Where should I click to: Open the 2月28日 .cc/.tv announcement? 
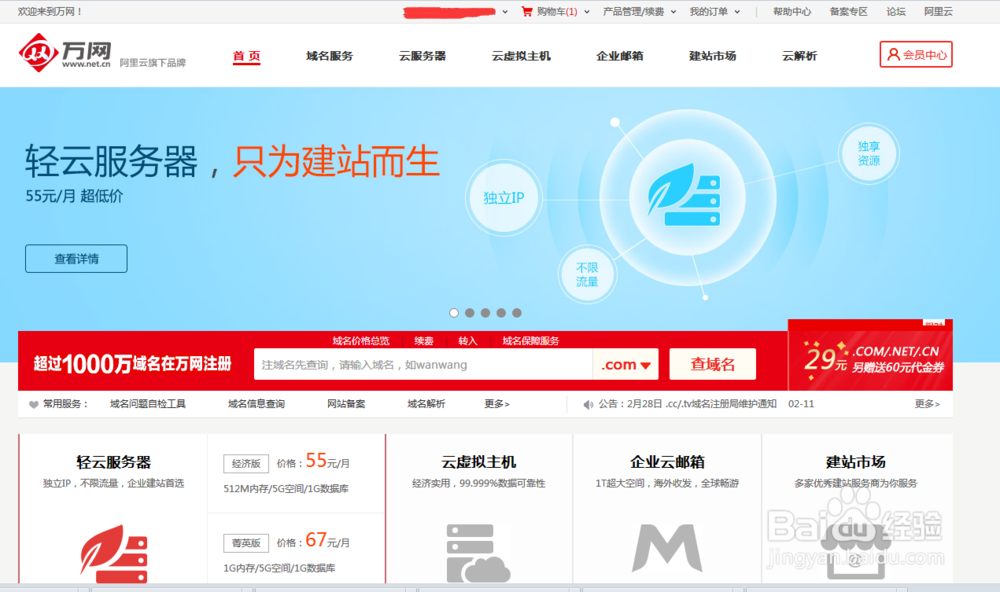pyautogui.click(x=688, y=404)
